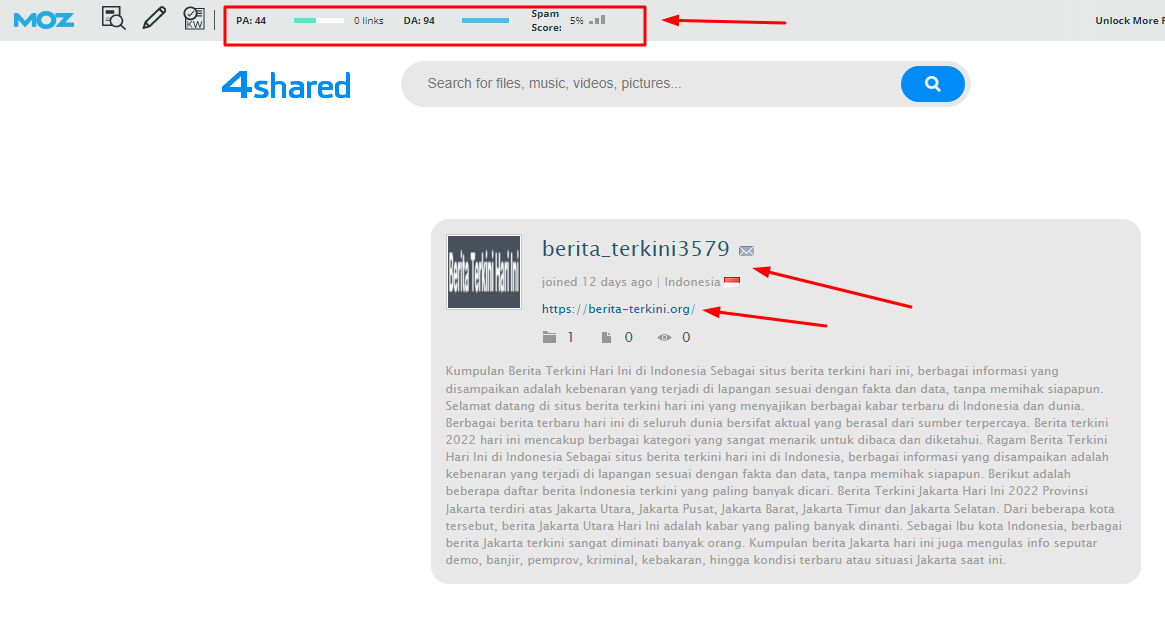The image size is (1165, 623).
Task: Click the envelope icon next to berita_terkini3579
Action: tap(747, 249)
